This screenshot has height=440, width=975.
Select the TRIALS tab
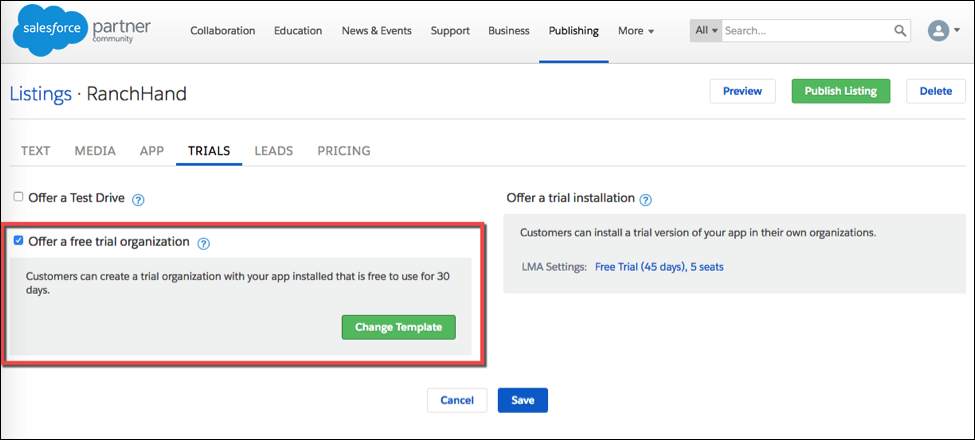click(x=209, y=150)
